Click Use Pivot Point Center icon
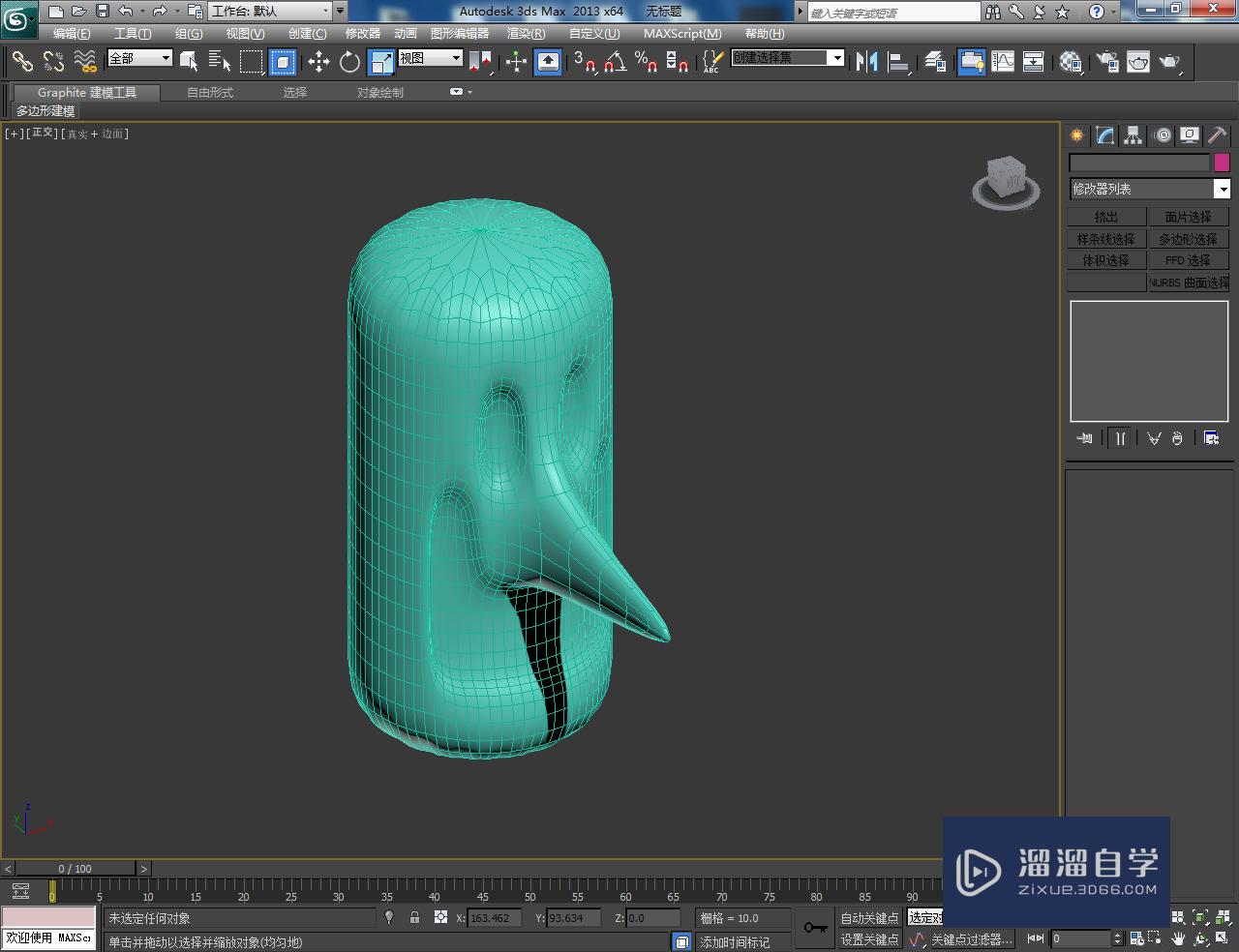Screen dimensions: 1239x952 point(481,62)
